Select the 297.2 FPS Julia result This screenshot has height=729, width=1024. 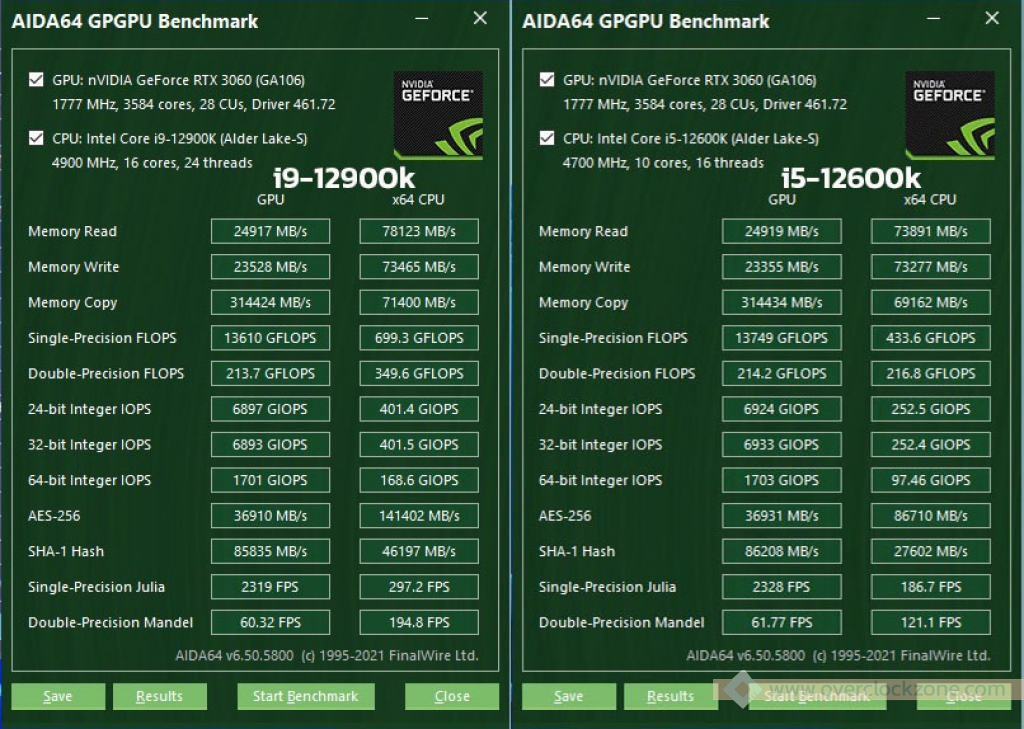tap(419, 587)
